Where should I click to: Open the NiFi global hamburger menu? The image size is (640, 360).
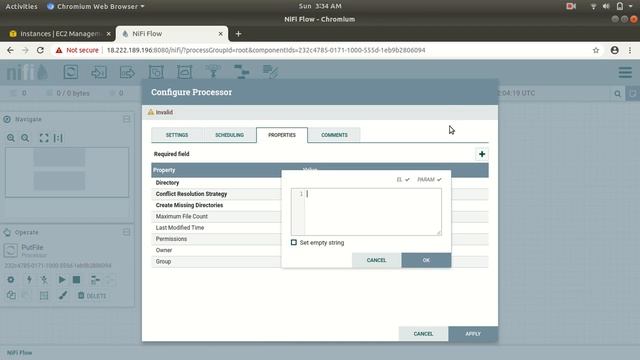[625, 72]
